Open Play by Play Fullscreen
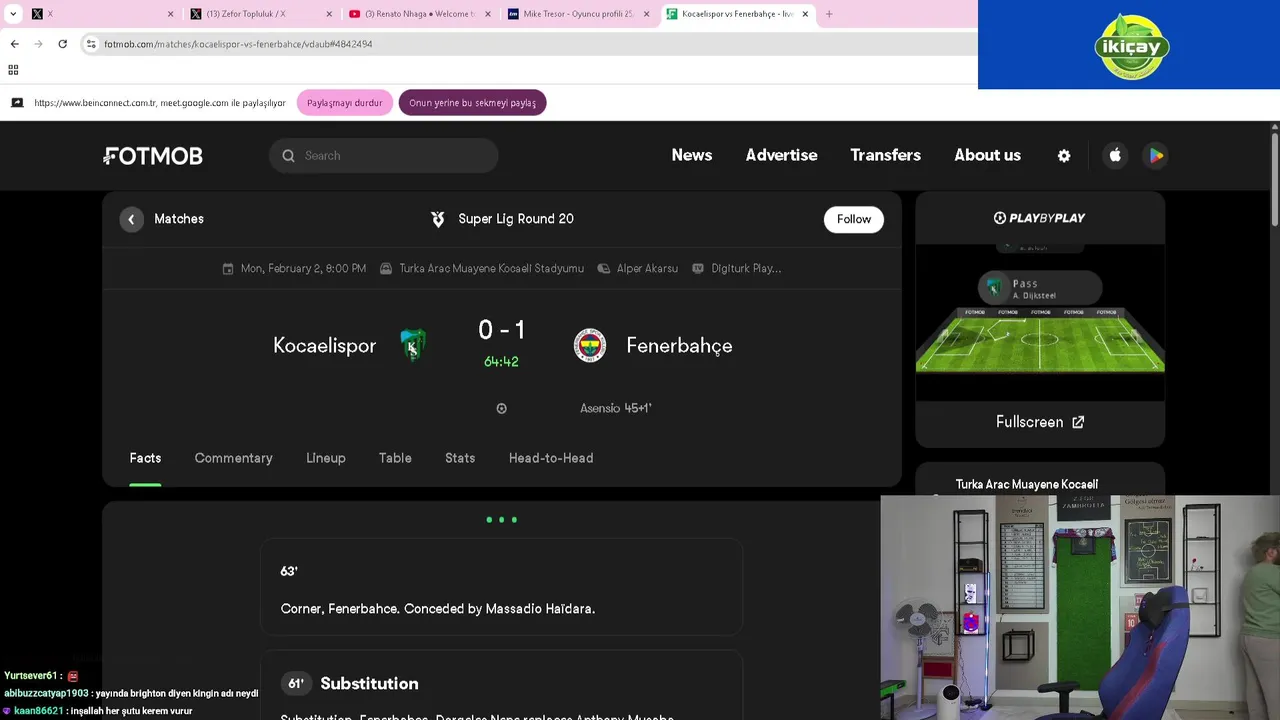1280x720 pixels. click(1040, 422)
